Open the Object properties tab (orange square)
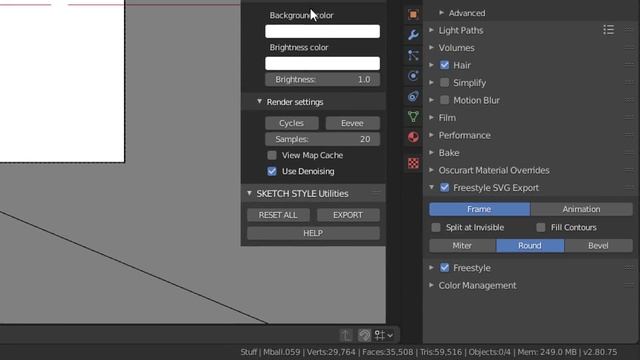This screenshot has height=360, width=640. tap(413, 15)
